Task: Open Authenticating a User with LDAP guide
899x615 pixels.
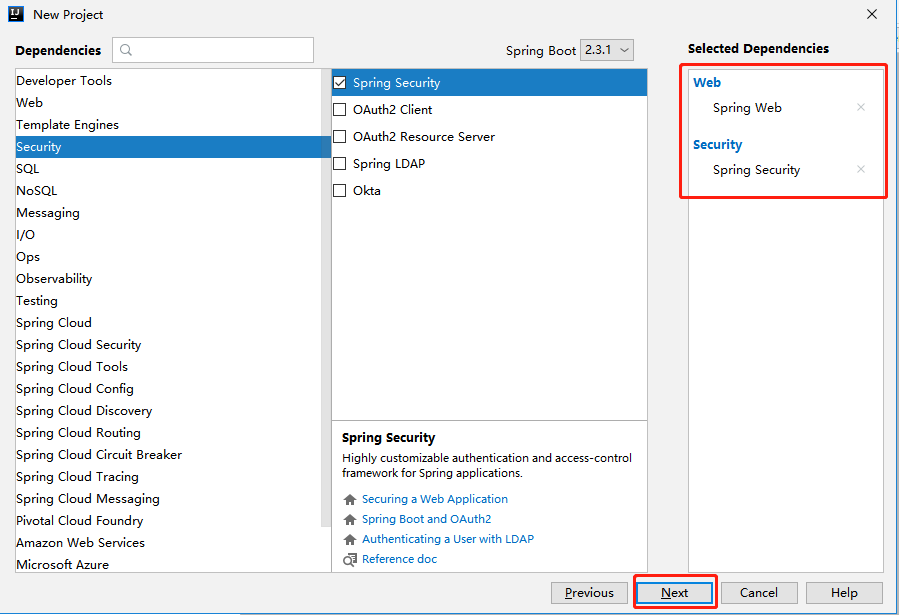Action: (448, 539)
